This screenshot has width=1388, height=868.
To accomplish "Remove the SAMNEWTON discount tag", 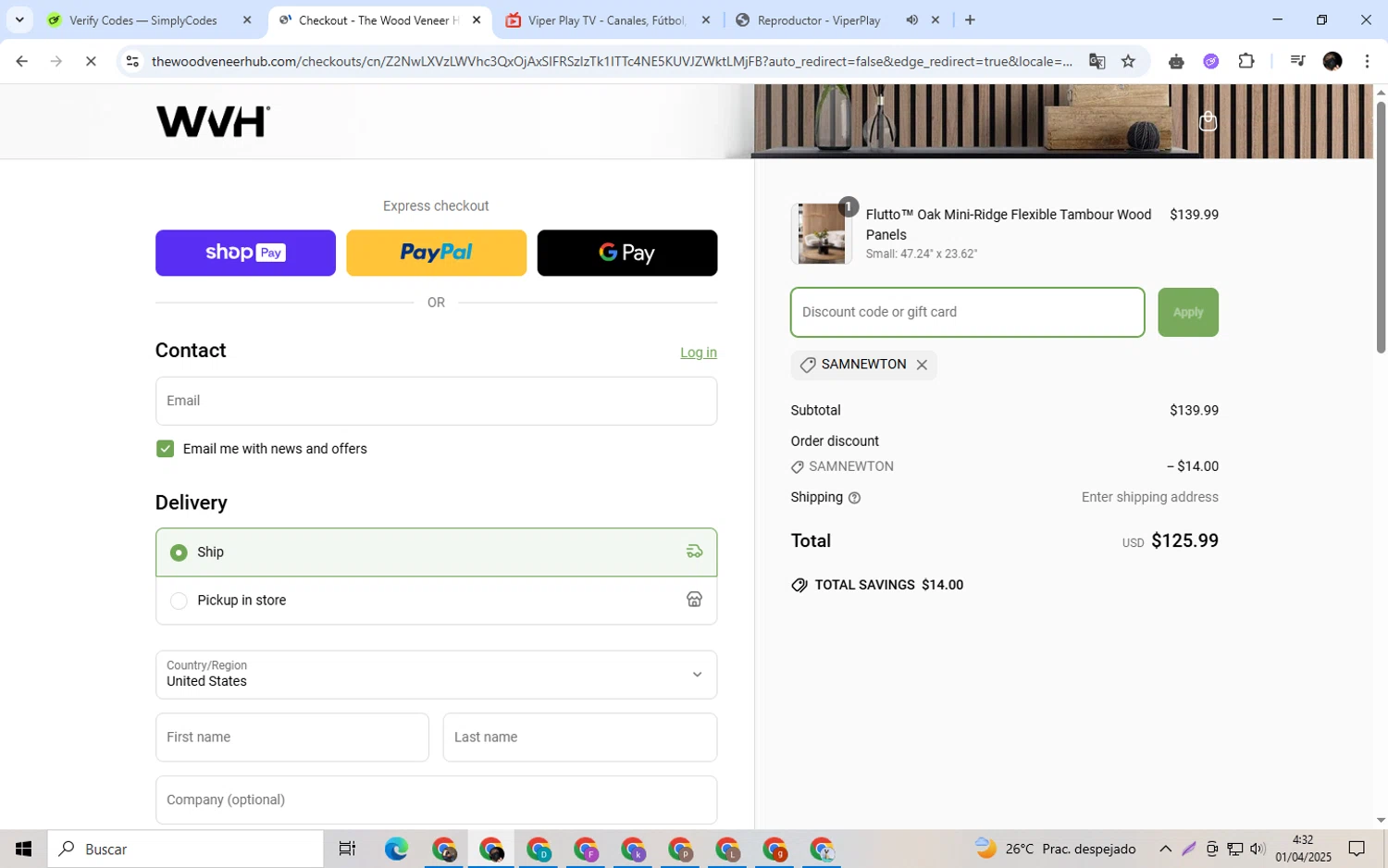I will 922,365.
